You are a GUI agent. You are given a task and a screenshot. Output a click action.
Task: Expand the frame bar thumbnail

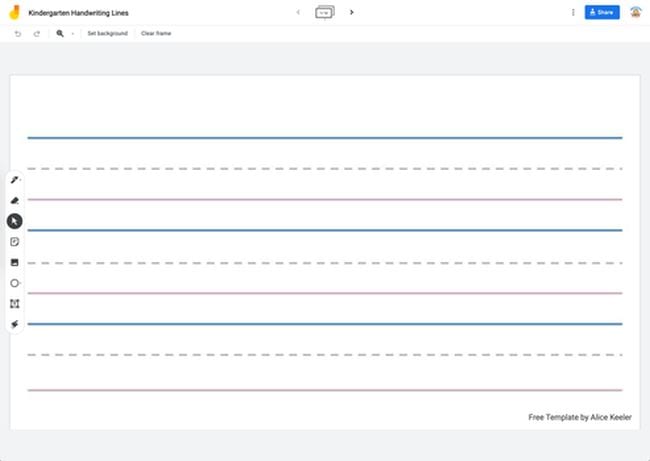325,12
